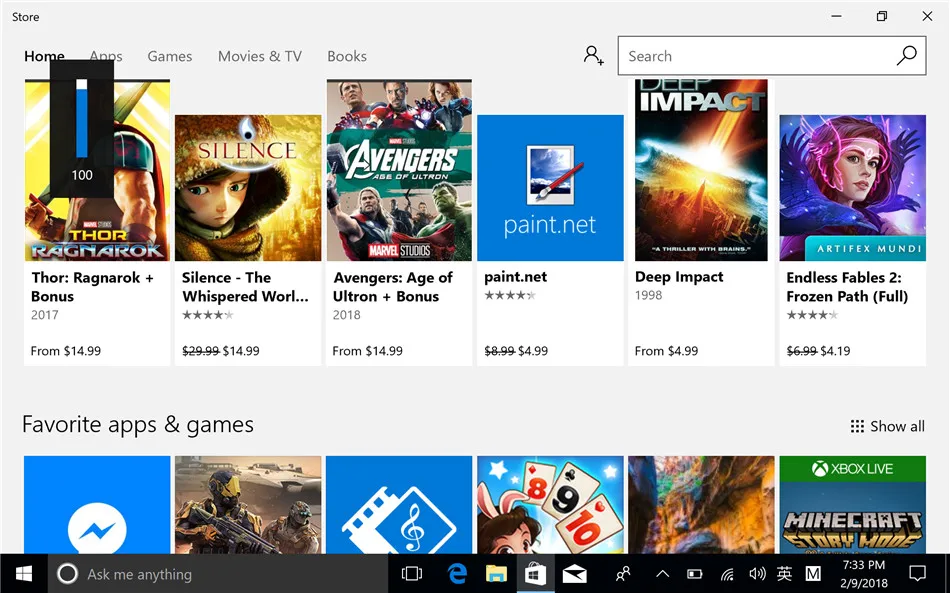Open the Mail app from taskbar
Screen dimensions: 950x593
click(x=574, y=574)
